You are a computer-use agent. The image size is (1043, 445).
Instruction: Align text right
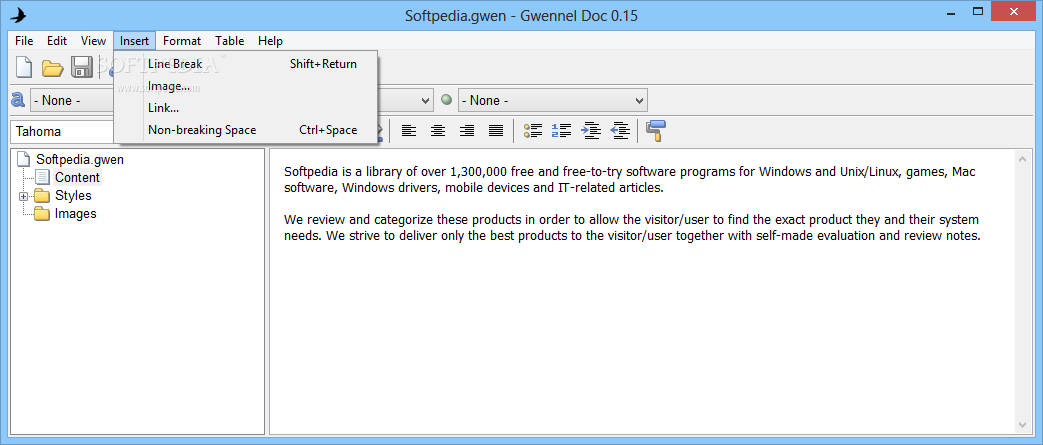coord(467,131)
